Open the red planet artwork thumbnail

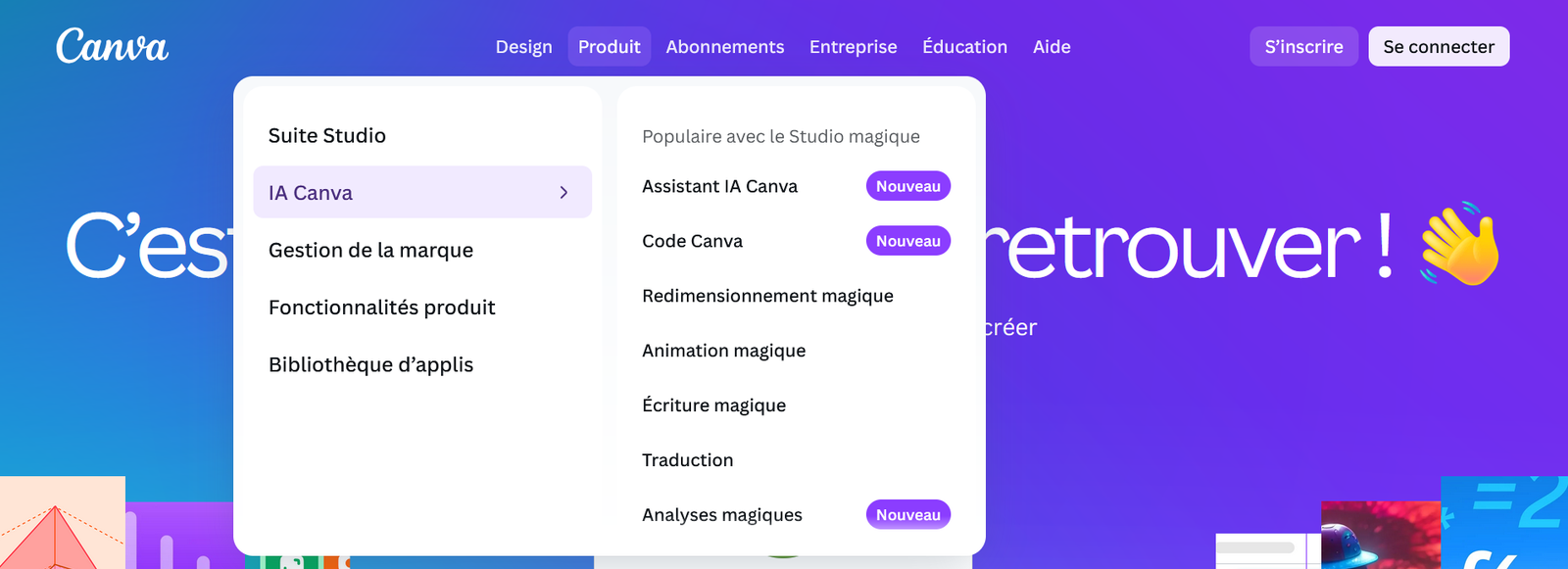1380,536
